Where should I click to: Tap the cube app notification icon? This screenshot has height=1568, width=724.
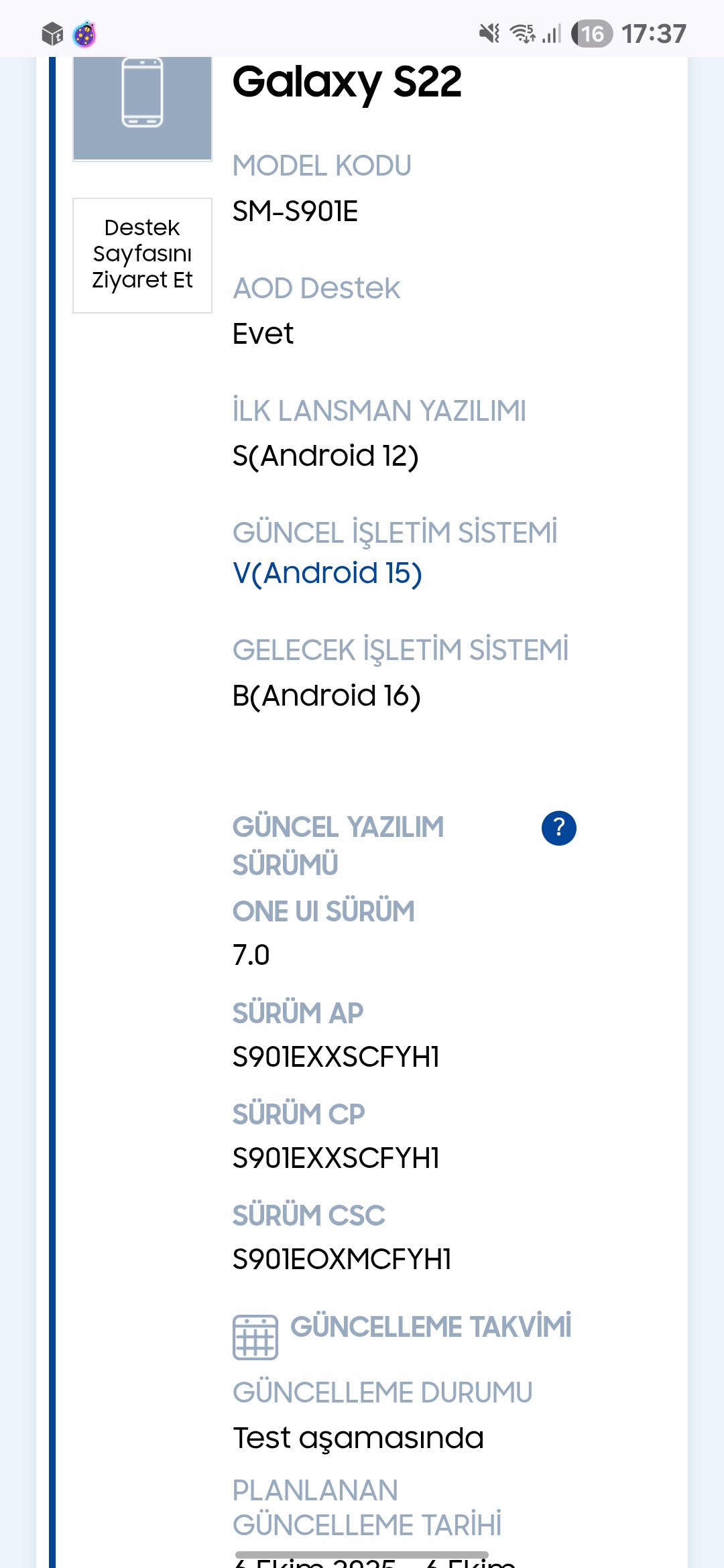point(52,34)
